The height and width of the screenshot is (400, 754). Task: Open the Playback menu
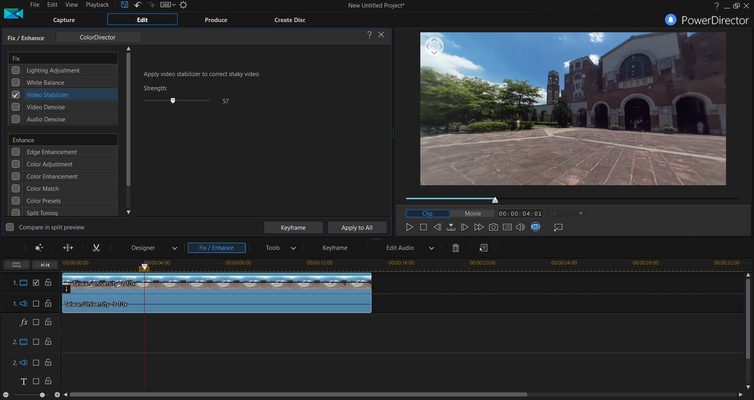click(97, 5)
